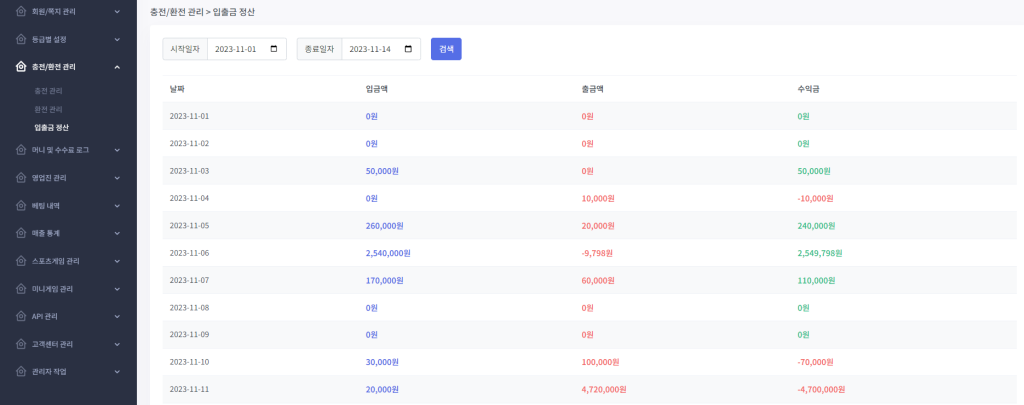Click the house icon beside 베팅 내역
Image resolution: width=1024 pixels, height=405 pixels.
click(x=21, y=205)
